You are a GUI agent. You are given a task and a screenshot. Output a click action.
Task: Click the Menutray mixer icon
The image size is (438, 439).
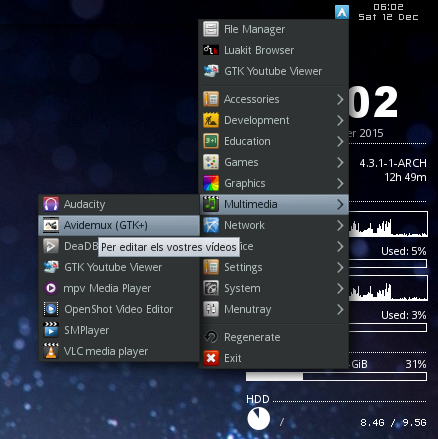[211, 309]
